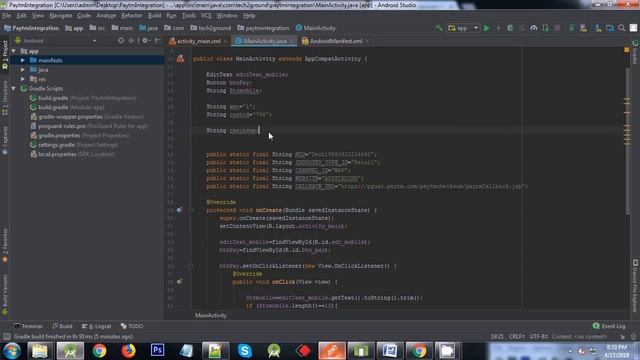Toggle the Gradle tool window on right edge
The height and width of the screenshot is (360, 640).
point(635,51)
